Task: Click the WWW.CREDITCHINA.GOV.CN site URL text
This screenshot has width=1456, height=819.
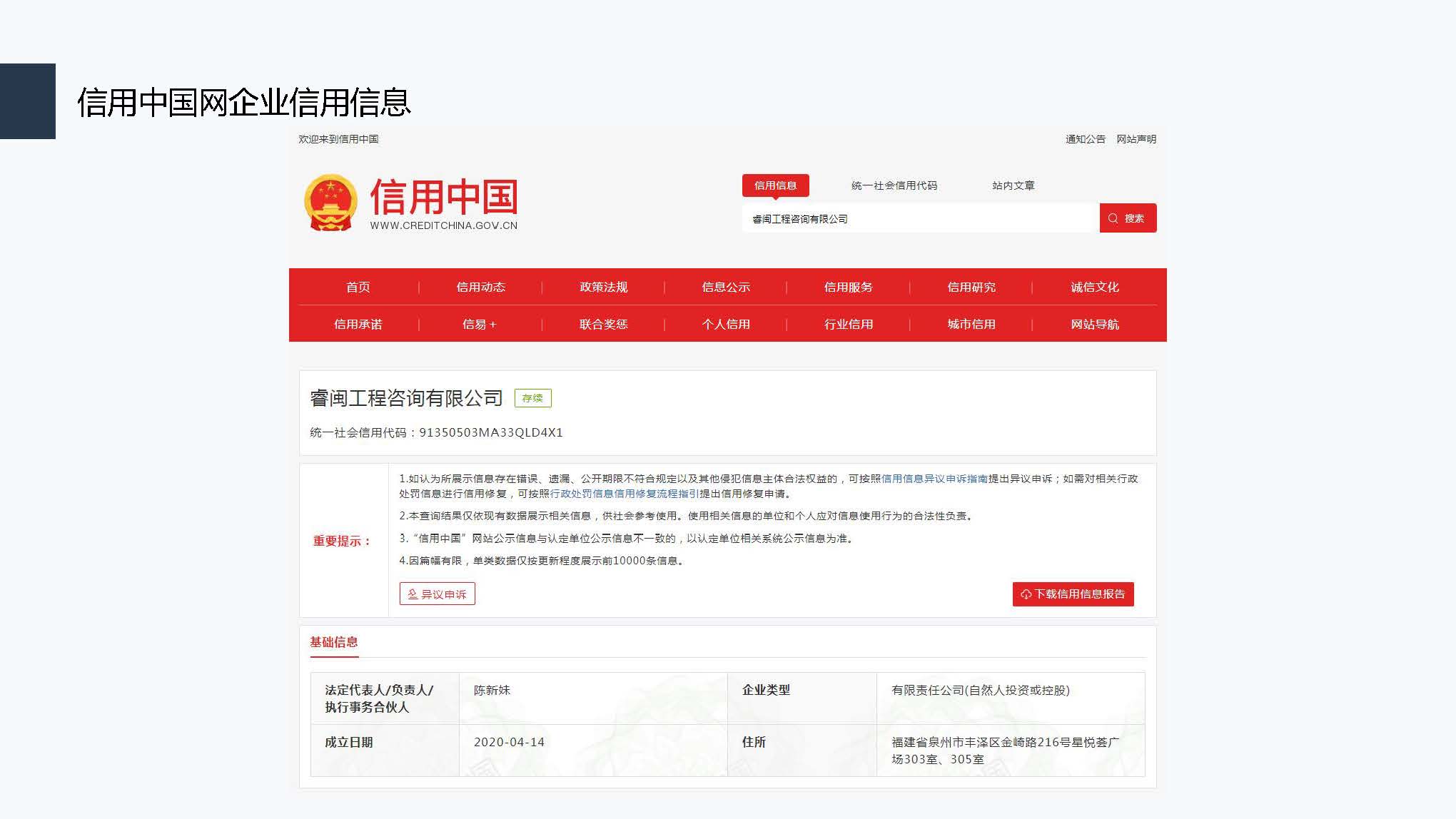Action: (x=443, y=225)
